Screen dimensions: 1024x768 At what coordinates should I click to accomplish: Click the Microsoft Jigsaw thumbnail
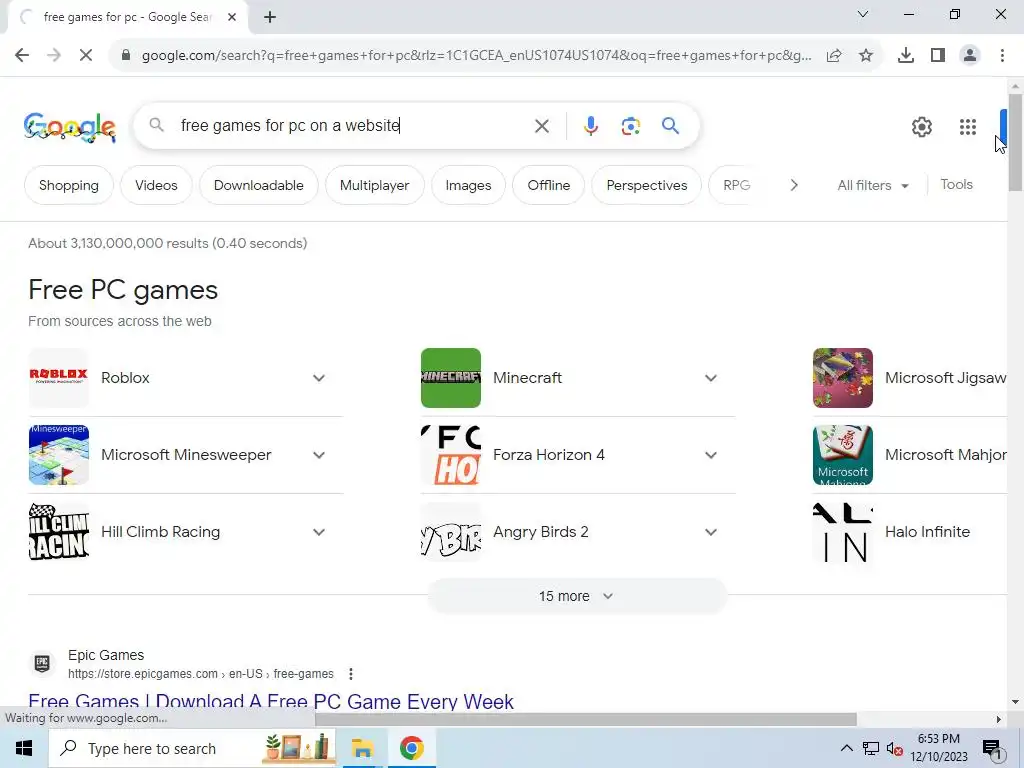point(842,378)
